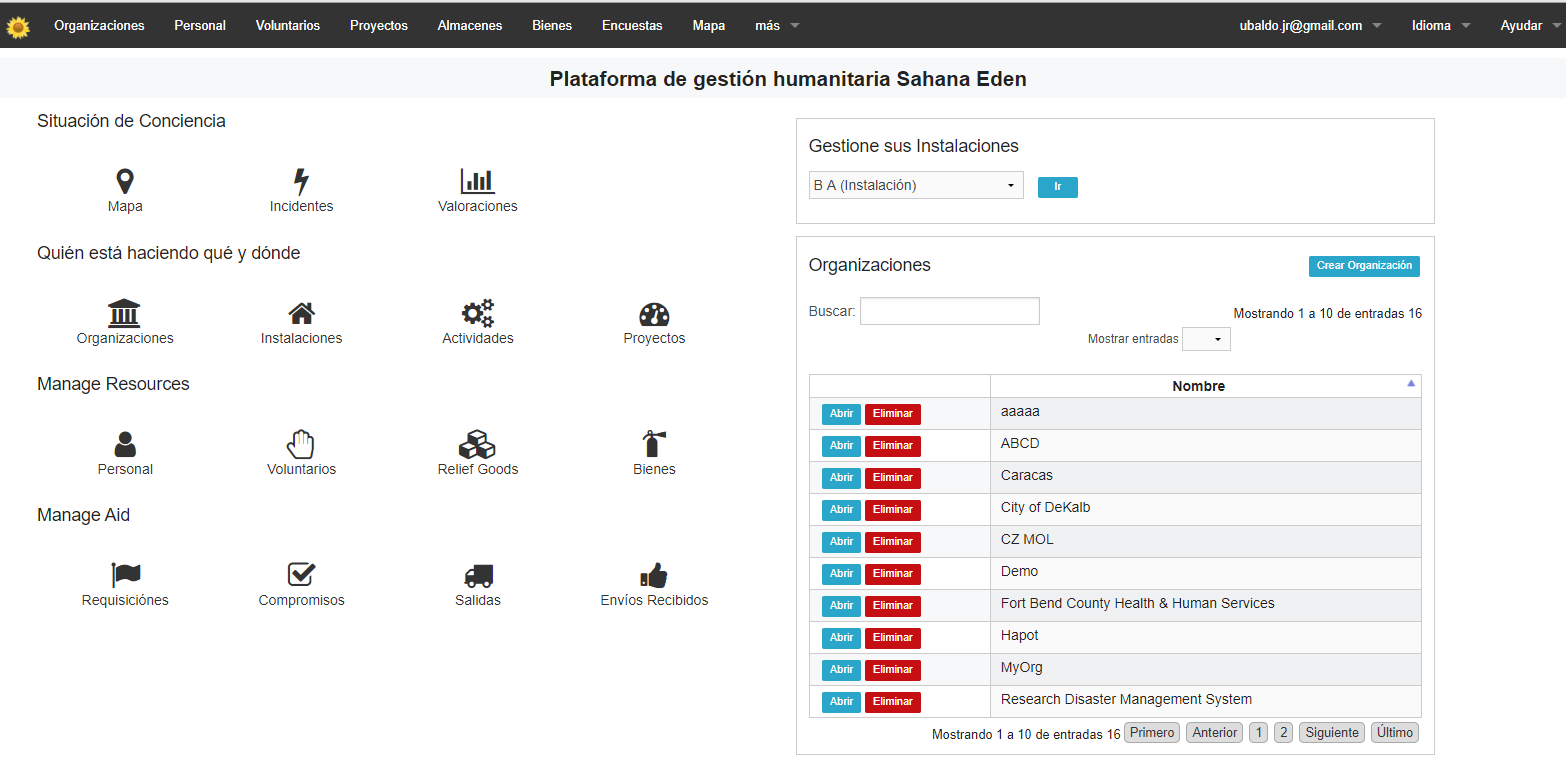
Task: Select the Almacenes top menu item
Action: [470, 26]
